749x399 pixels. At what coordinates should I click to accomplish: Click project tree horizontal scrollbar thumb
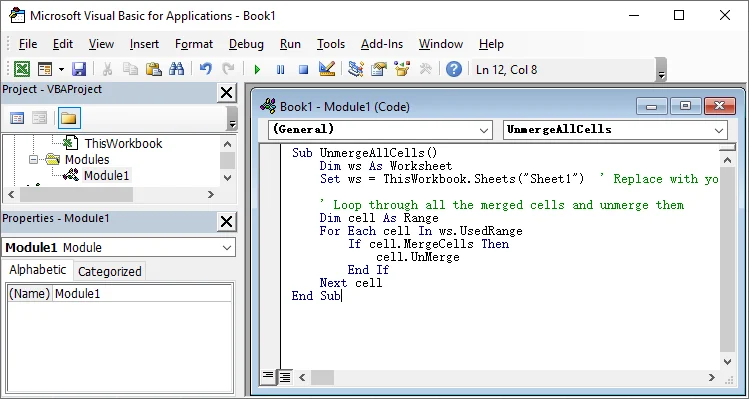coord(76,194)
